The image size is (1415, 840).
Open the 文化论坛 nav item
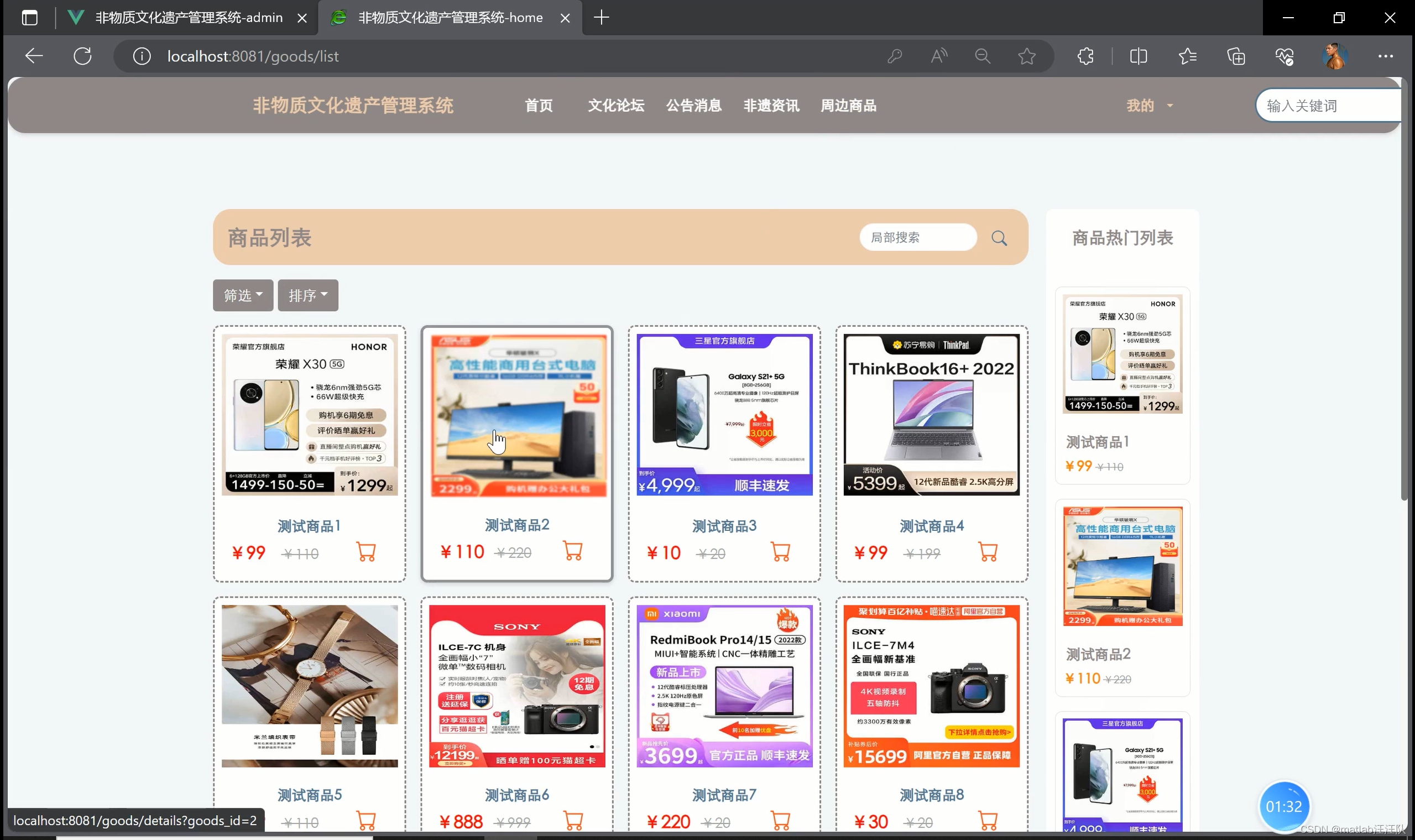point(616,106)
